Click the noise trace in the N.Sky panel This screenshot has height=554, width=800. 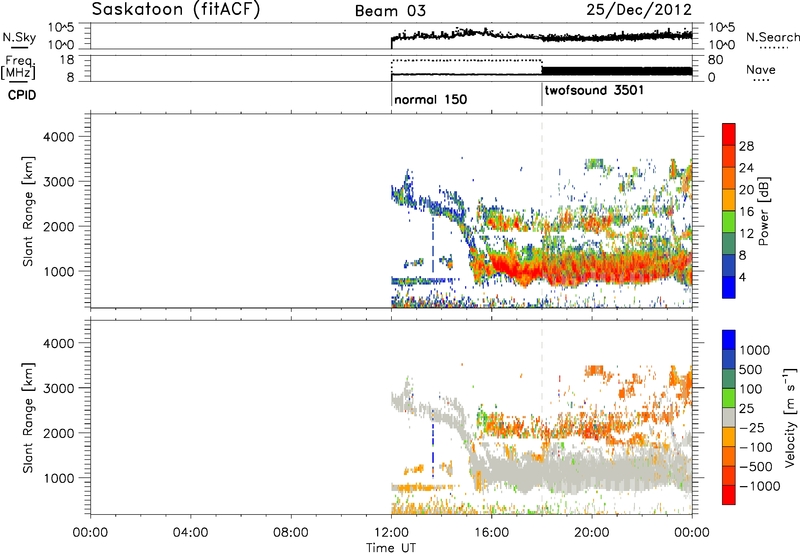click(541, 36)
